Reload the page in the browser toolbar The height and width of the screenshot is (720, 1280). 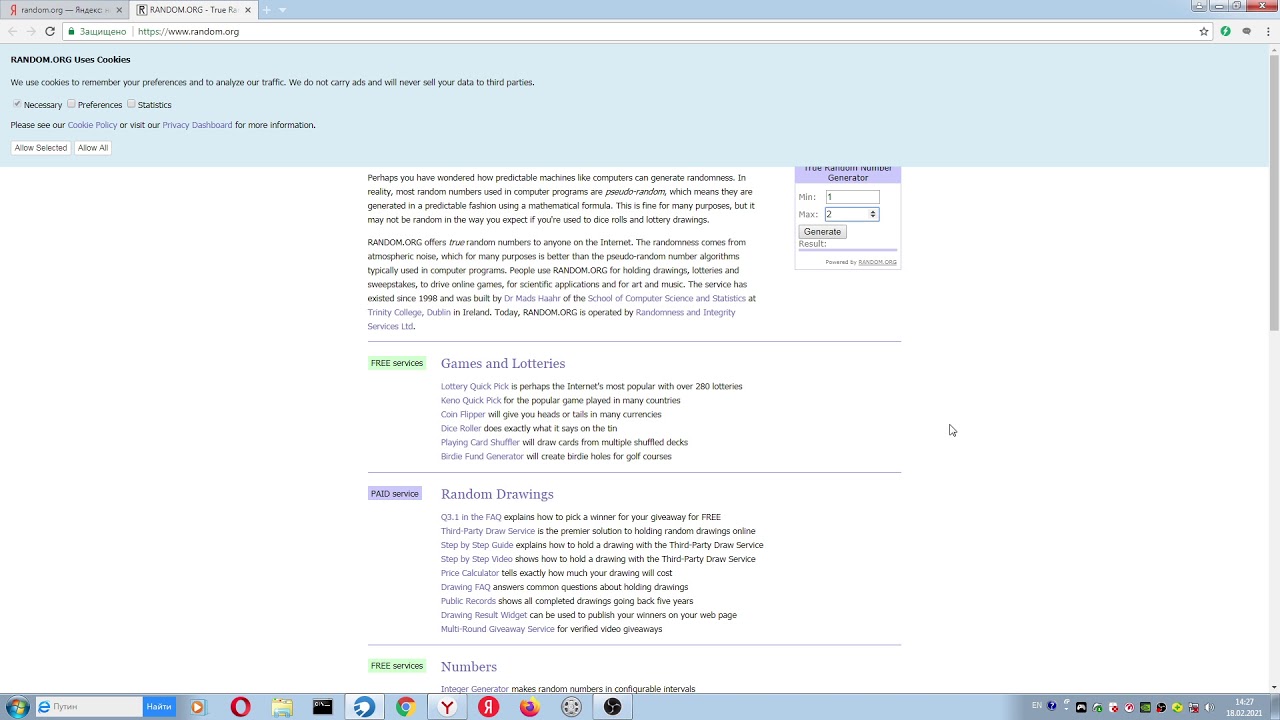click(49, 31)
